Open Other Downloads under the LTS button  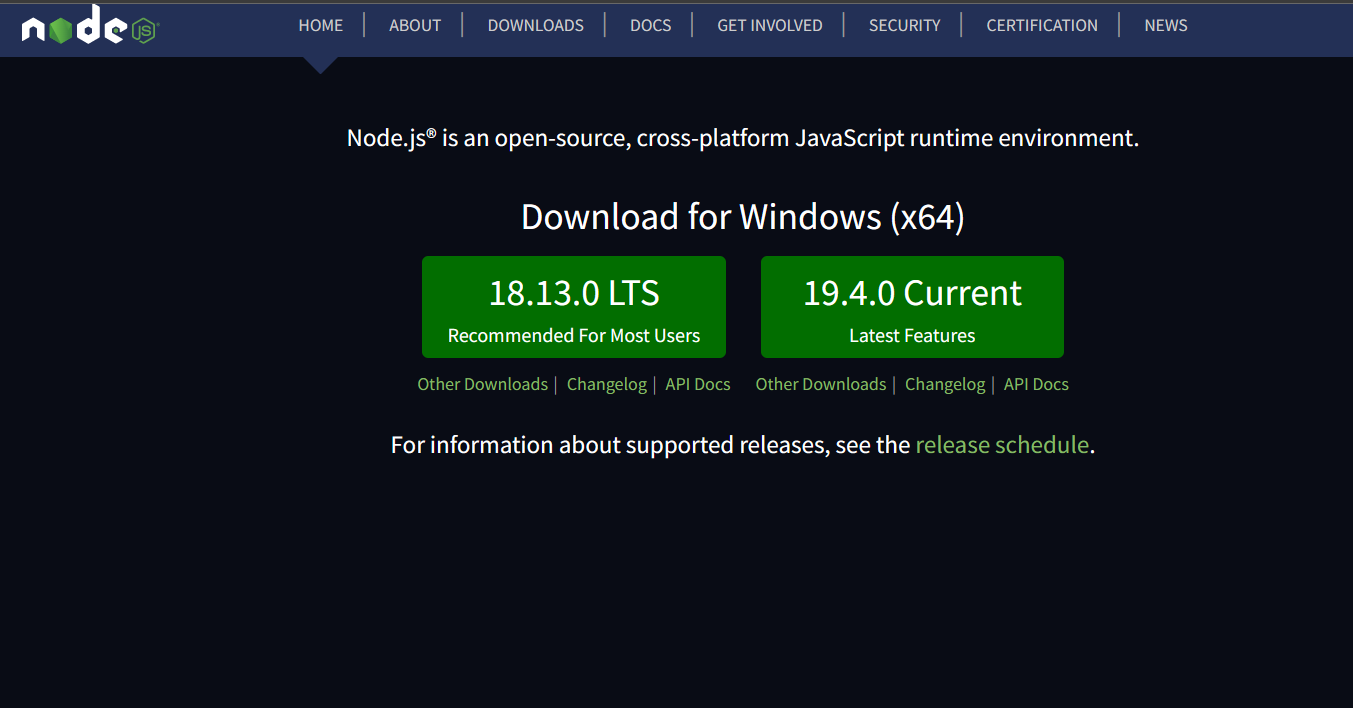483,384
